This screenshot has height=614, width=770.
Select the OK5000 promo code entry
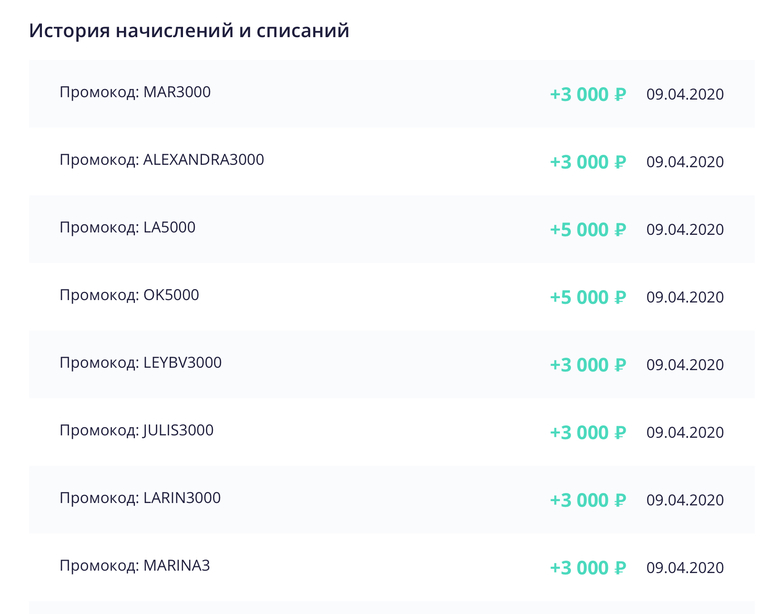[x=129, y=295]
